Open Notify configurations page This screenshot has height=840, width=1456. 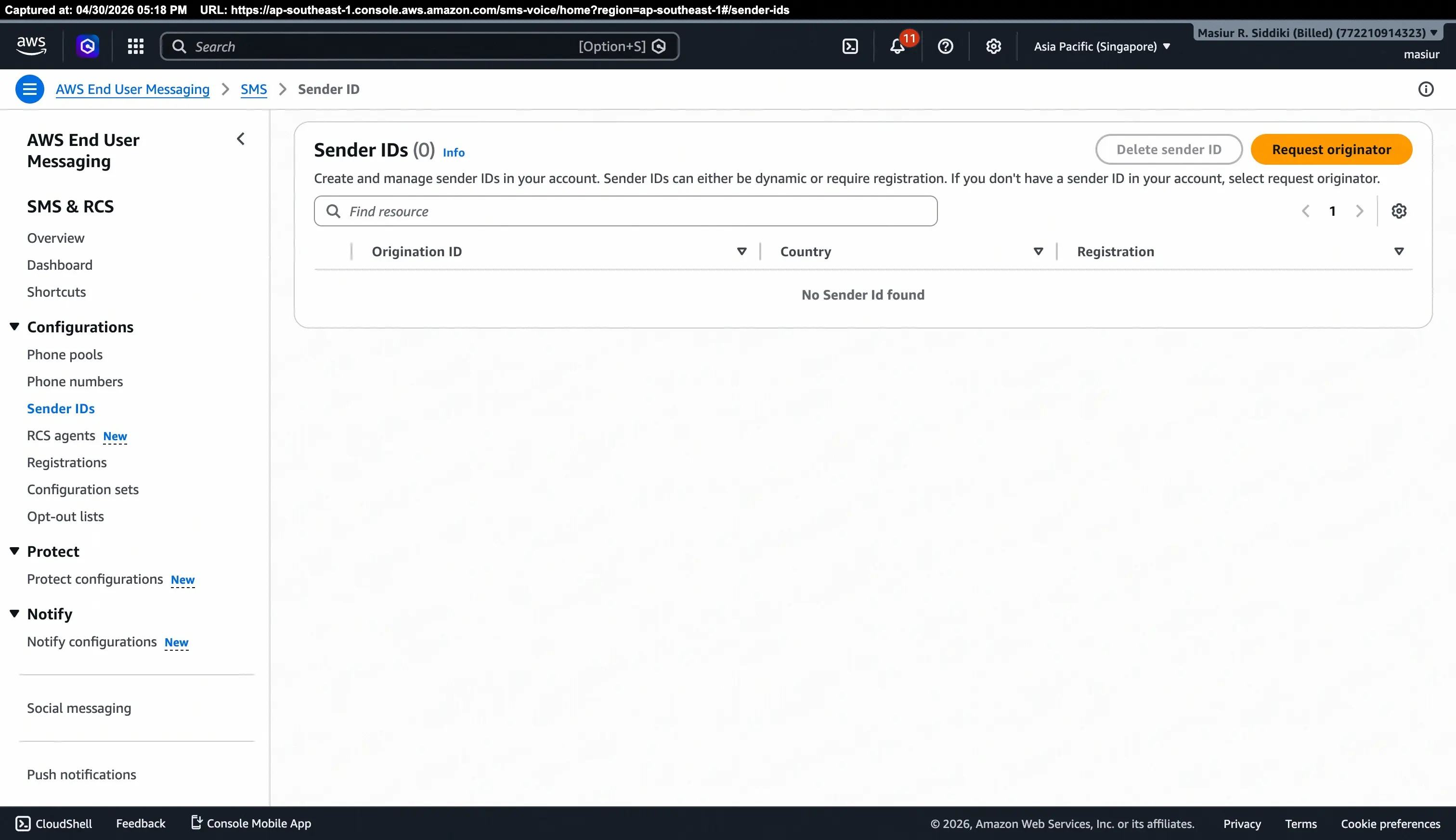92,642
